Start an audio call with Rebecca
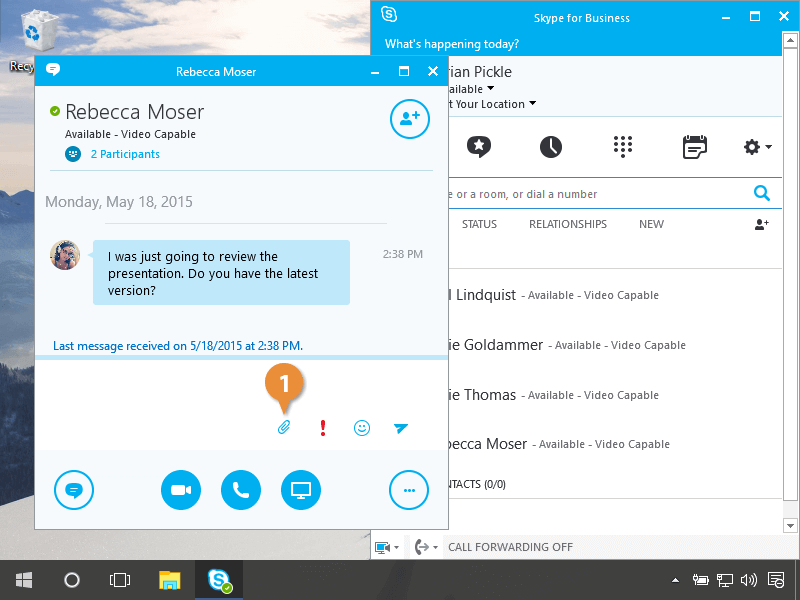This screenshot has height=600, width=800. tap(241, 490)
